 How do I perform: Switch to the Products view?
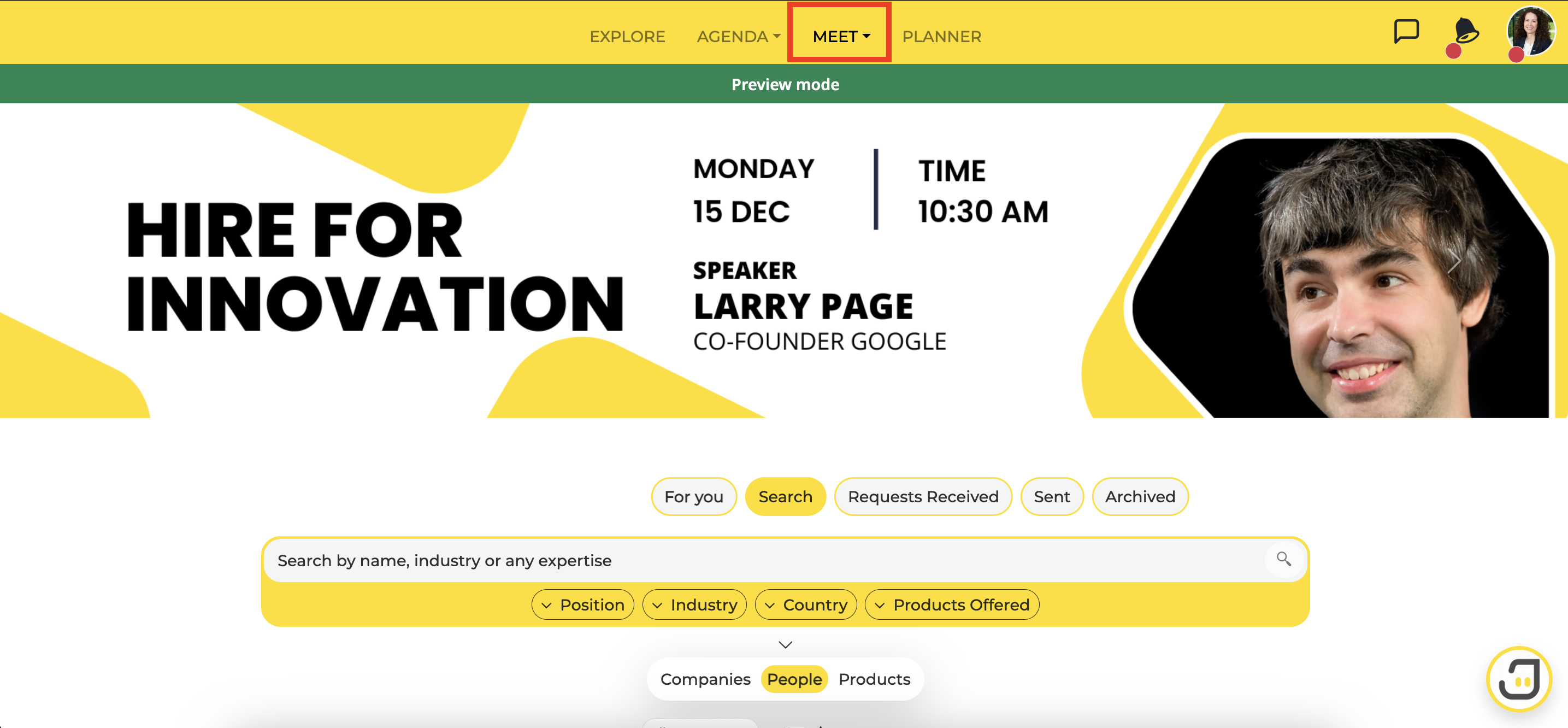874,679
